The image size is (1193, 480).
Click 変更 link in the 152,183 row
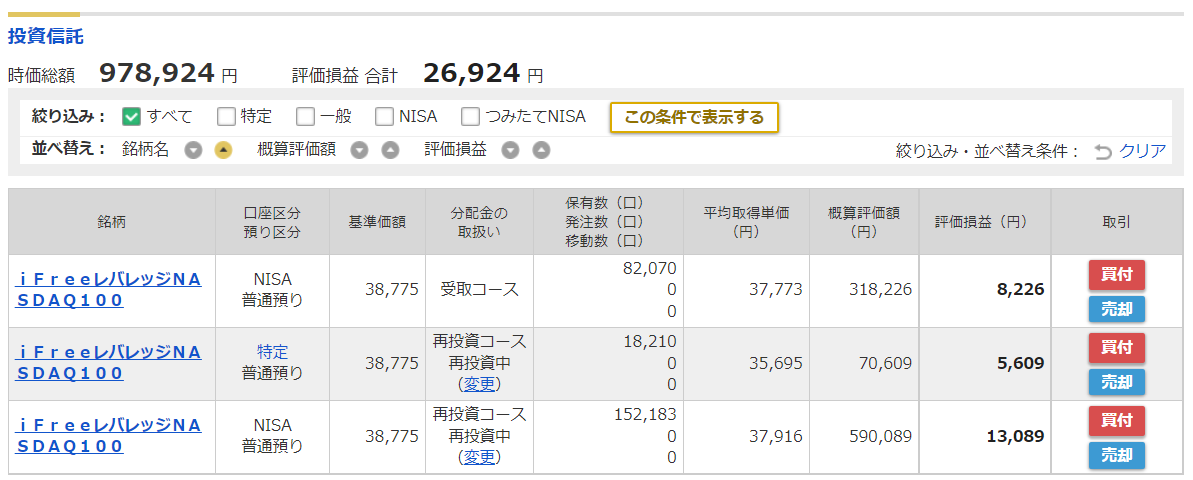(480, 457)
